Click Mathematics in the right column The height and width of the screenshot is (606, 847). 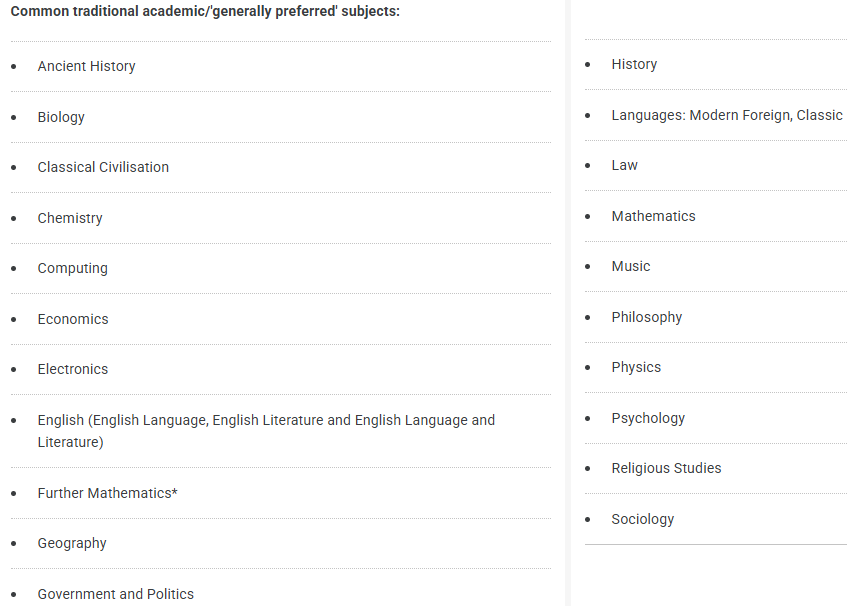tap(653, 216)
